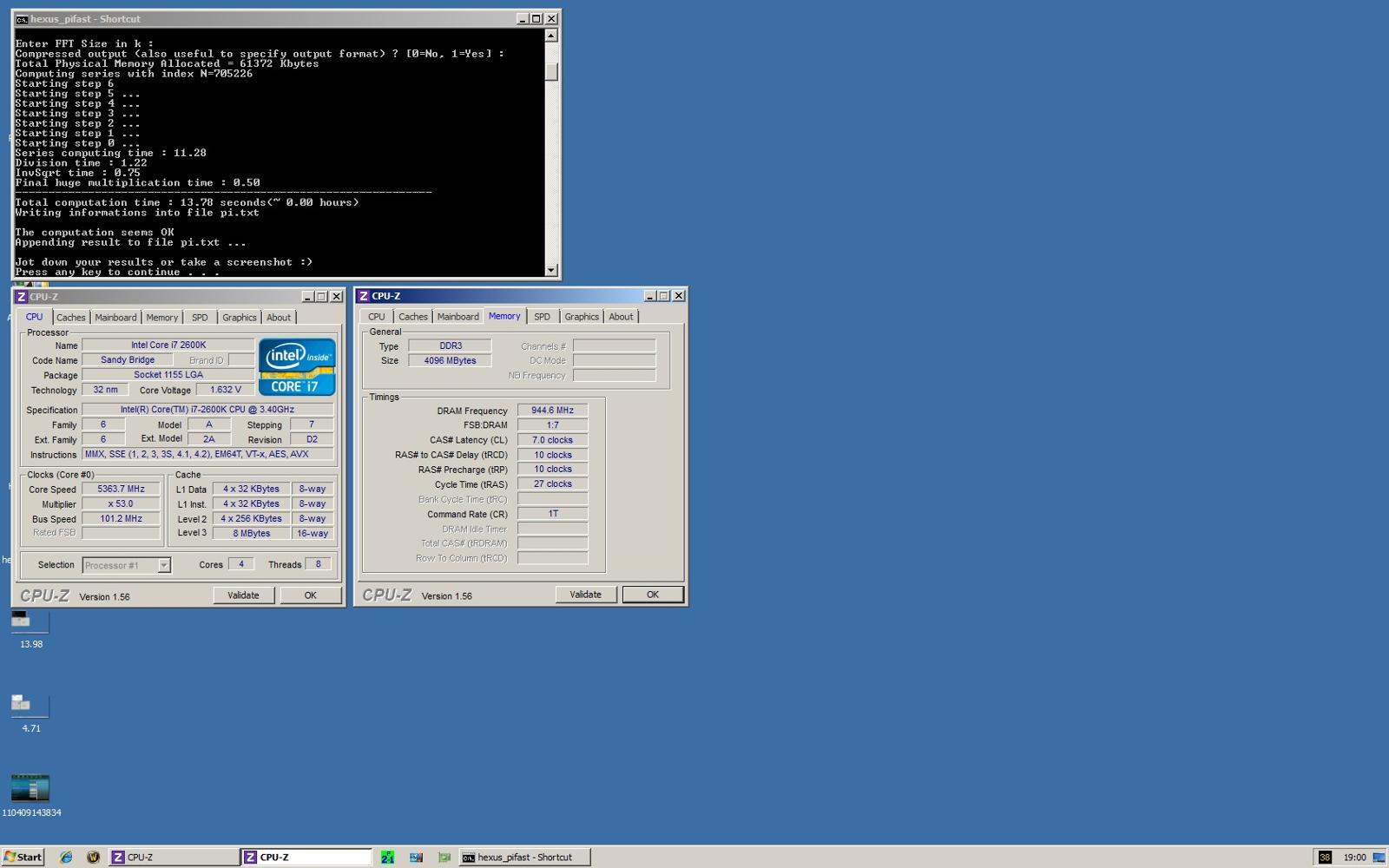Click the CAS# Latency value 7.0 clocks
The width and height of the screenshot is (1389, 868).
click(552, 439)
